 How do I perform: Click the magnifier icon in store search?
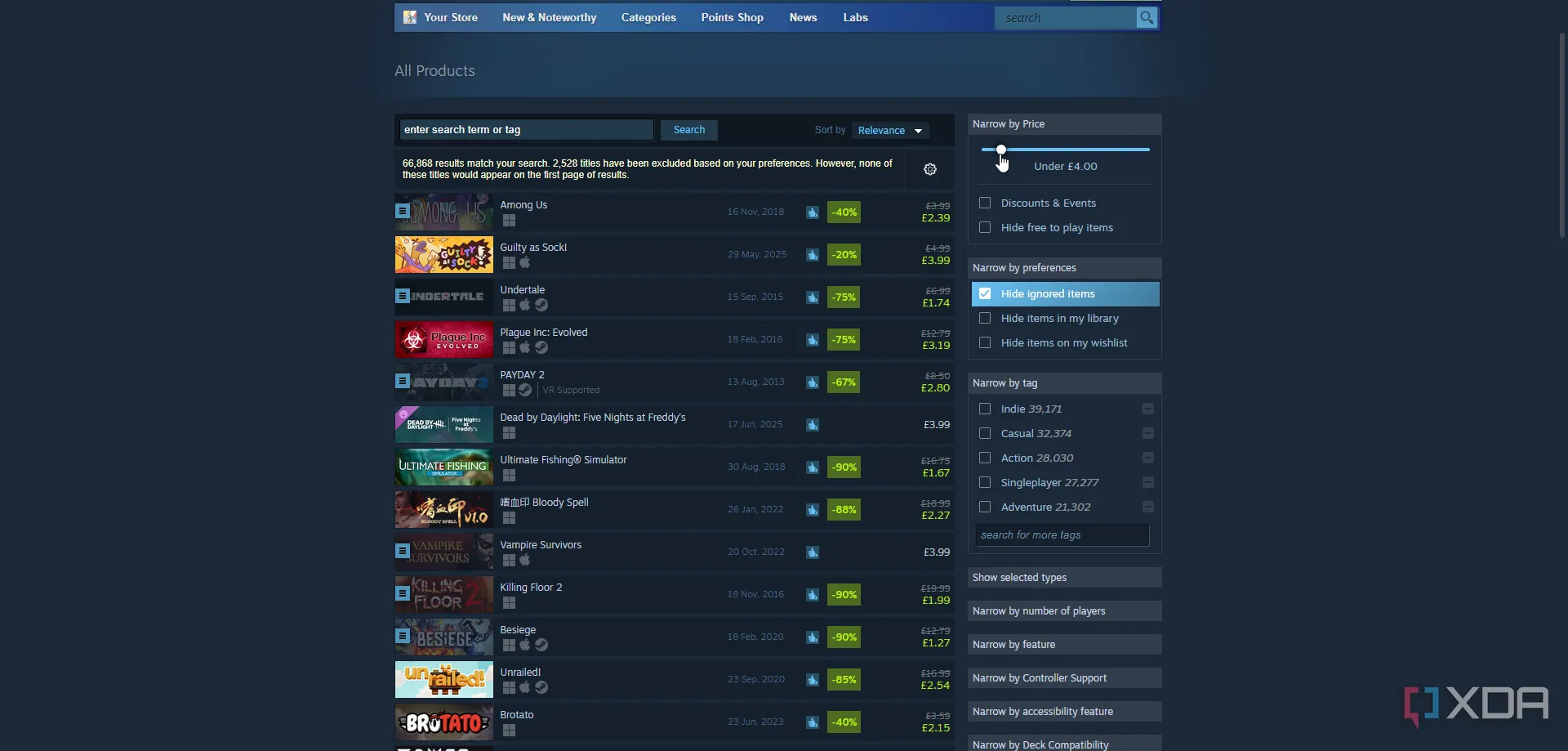(x=1147, y=17)
